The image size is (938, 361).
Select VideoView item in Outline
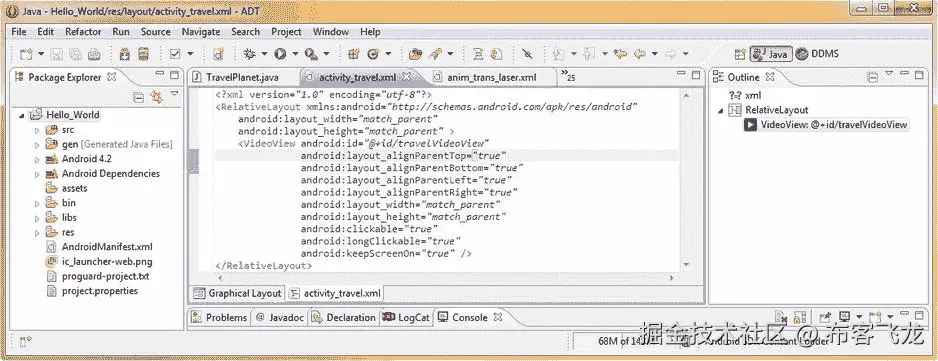(x=826, y=125)
